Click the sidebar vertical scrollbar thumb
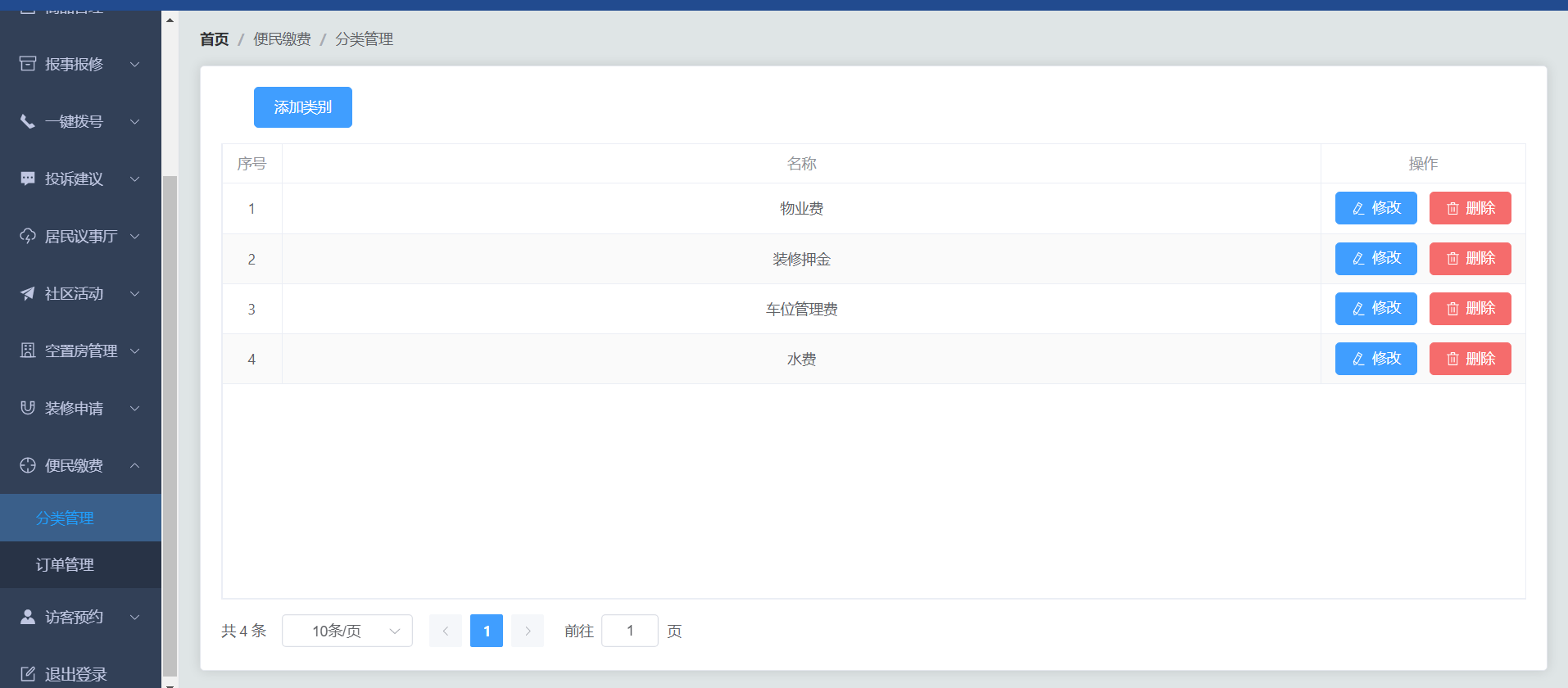The image size is (1568, 688). pos(170,426)
